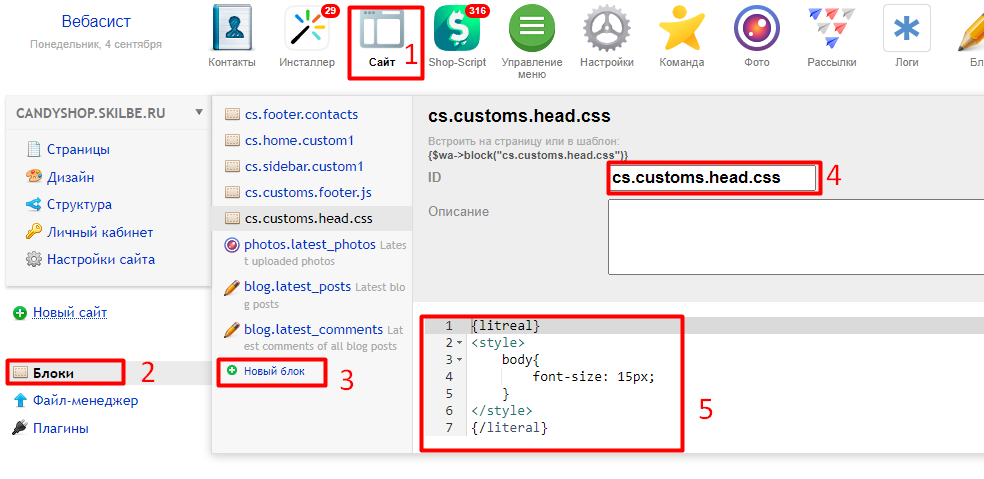
Task: Open the Фото camera icon
Action: tap(757, 30)
